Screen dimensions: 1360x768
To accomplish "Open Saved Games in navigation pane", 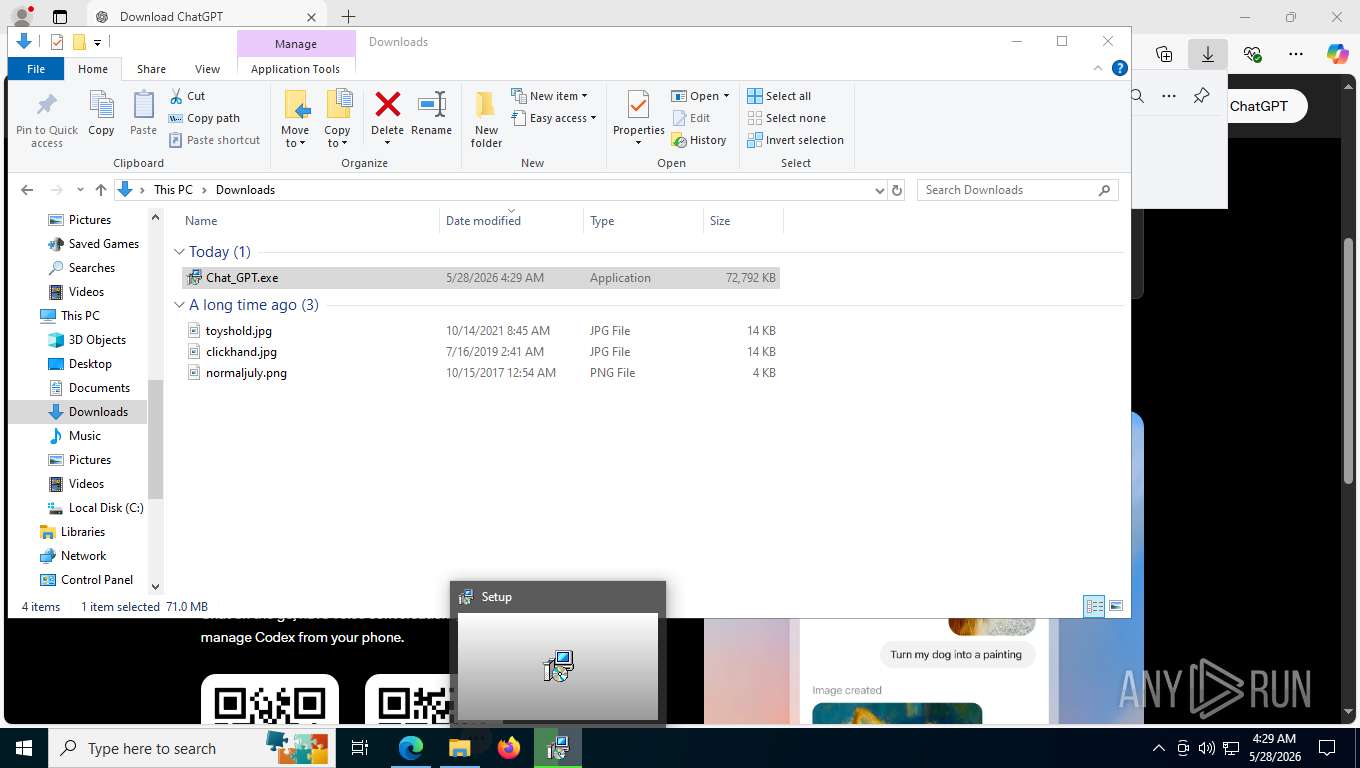I will pyautogui.click(x=93, y=244).
